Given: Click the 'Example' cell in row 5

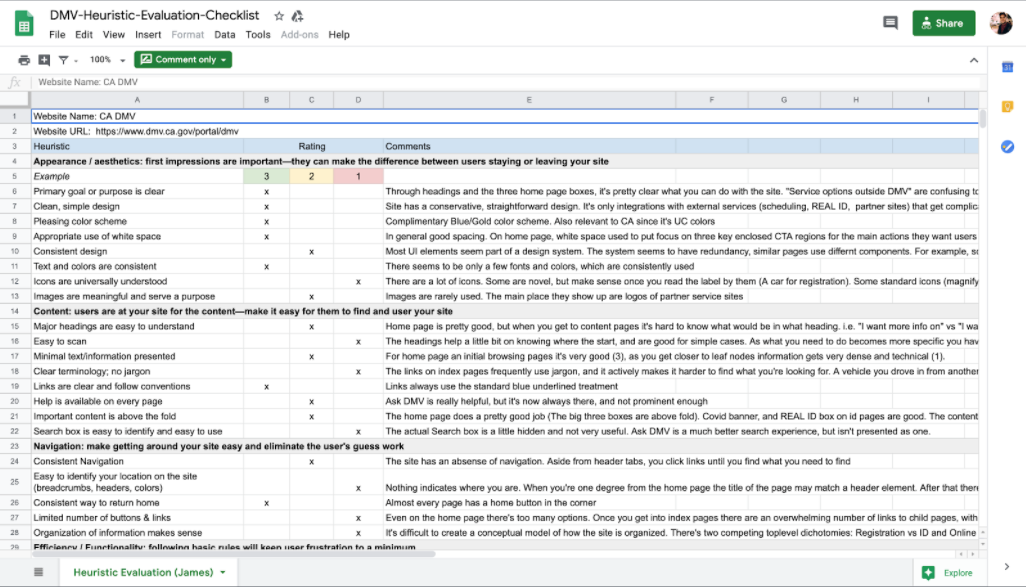Looking at the screenshot, I should [x=137, y=176].
